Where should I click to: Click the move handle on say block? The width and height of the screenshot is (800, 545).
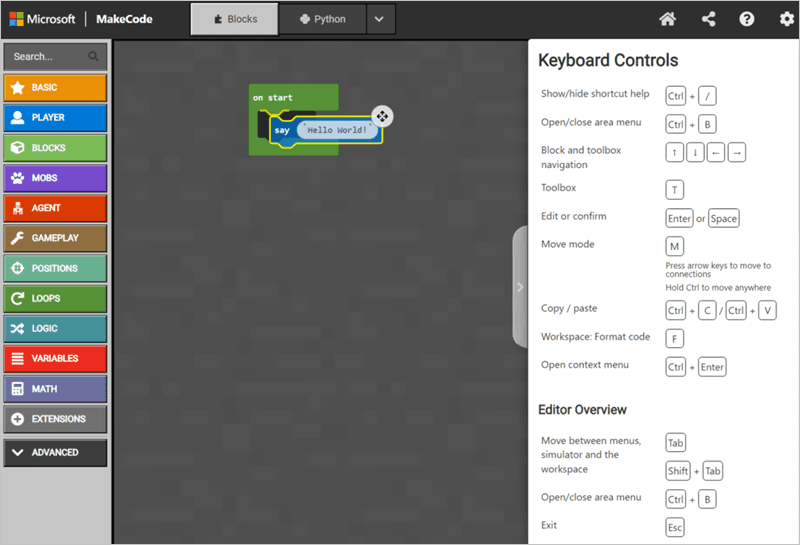(382, 116)
